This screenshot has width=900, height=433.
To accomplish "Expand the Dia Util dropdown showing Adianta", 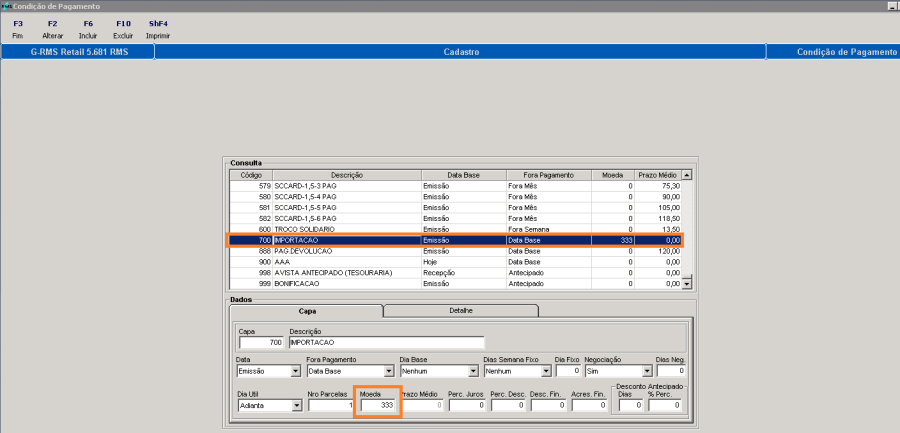I will coord(295,406).
